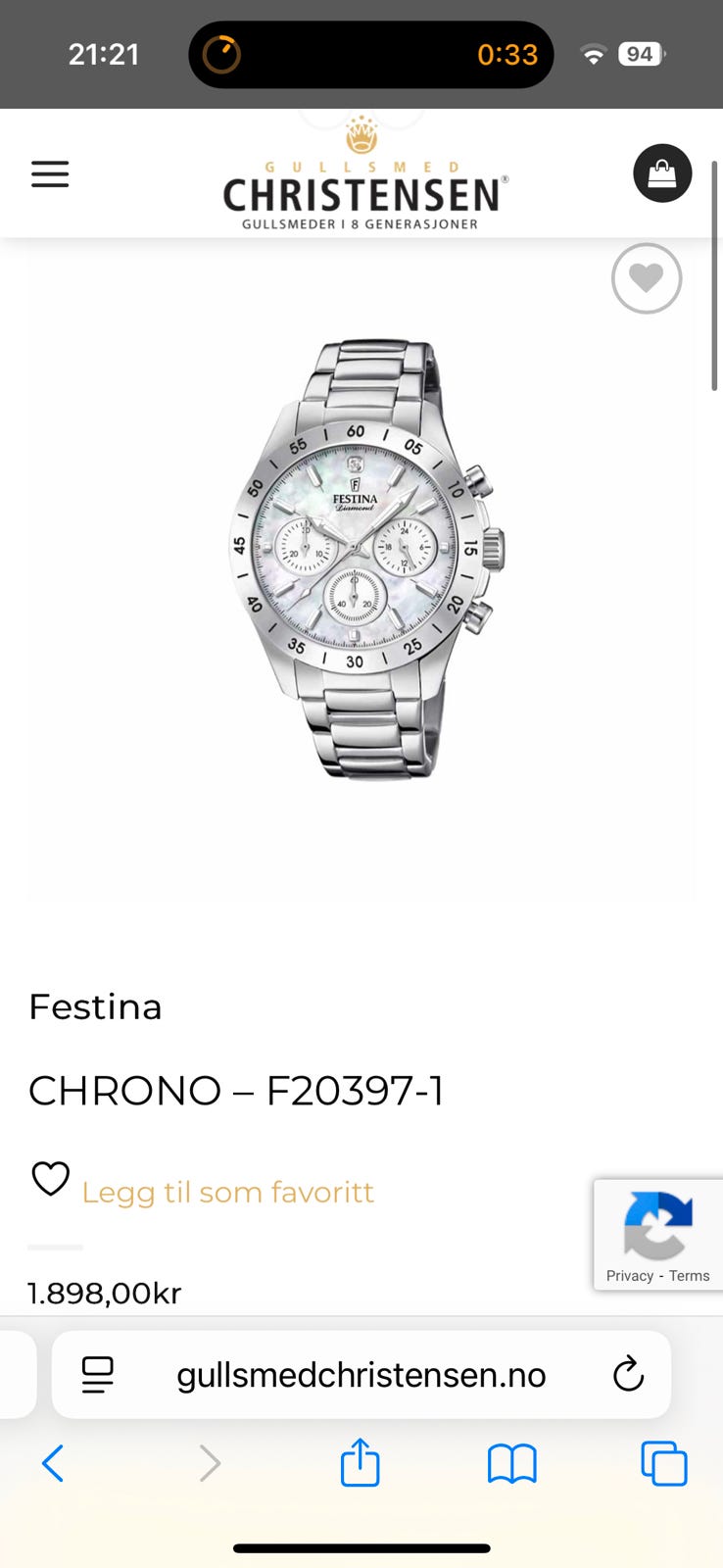This screenshot has height=1568, width=723.
Task: Tap the Gullsmed Christensen logo
Action: coord(362,174)
